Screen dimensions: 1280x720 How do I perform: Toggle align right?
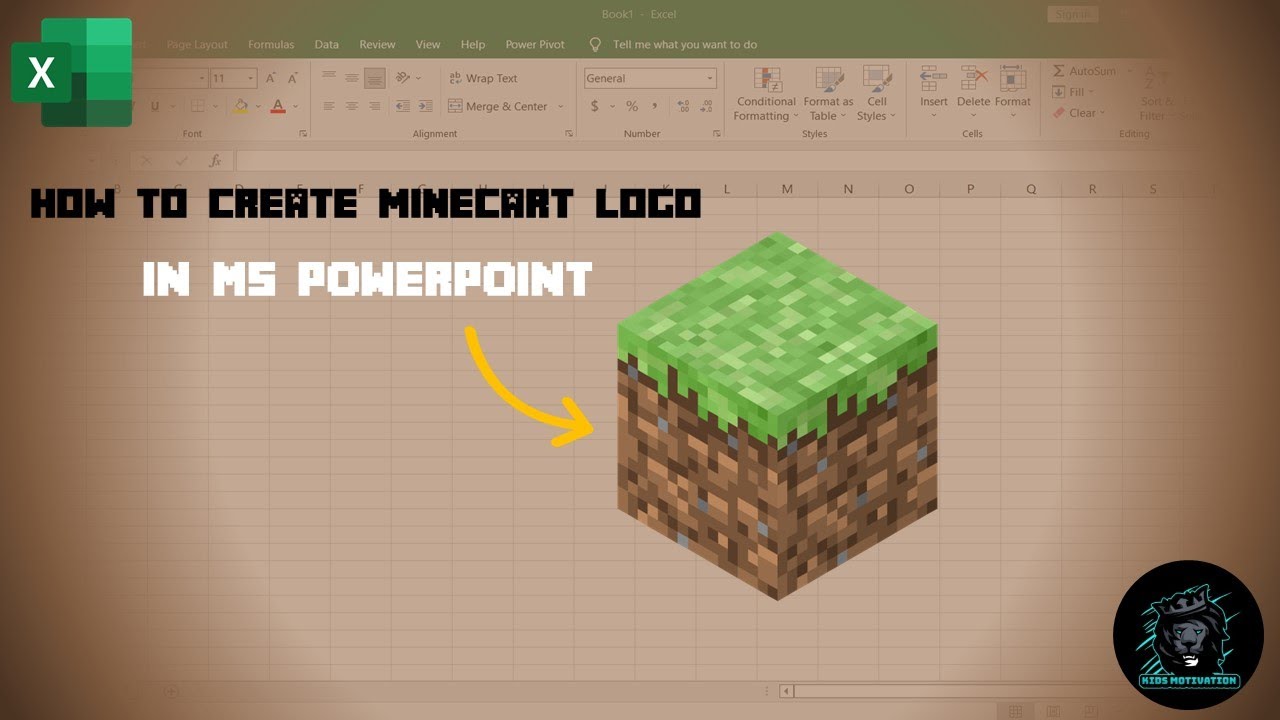click(375, 106)
